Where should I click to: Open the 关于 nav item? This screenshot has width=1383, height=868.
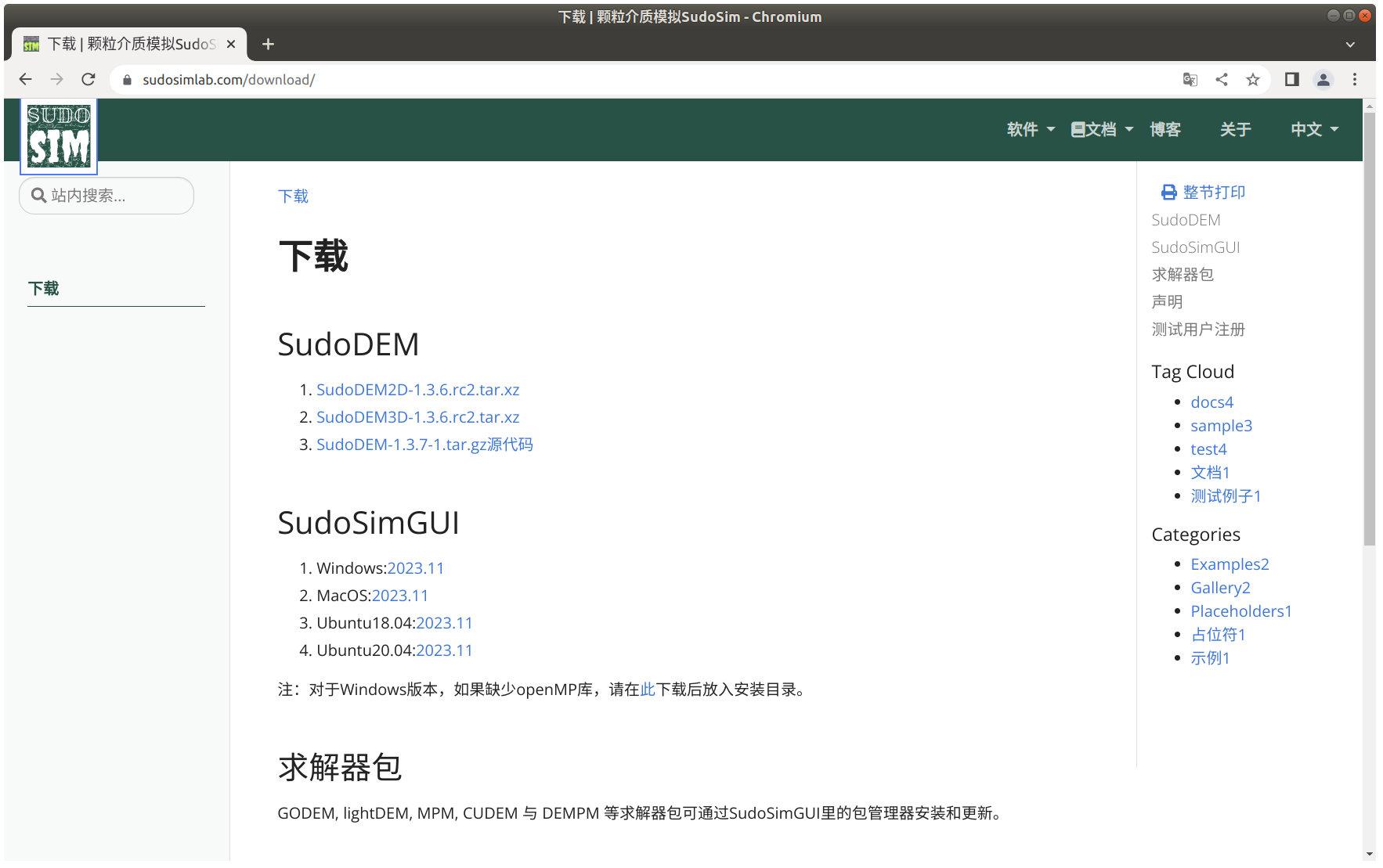tap(1236, 129)
